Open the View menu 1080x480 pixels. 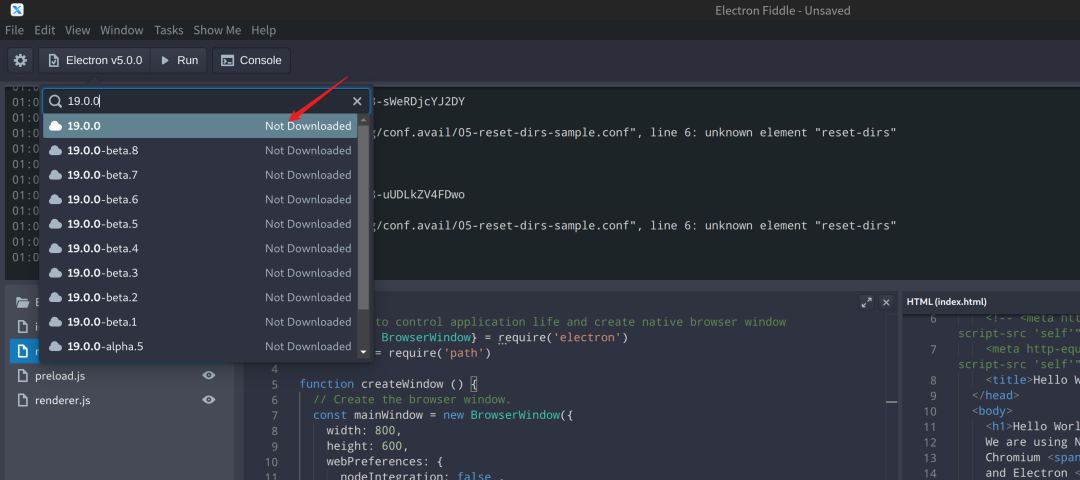(78, 30)
